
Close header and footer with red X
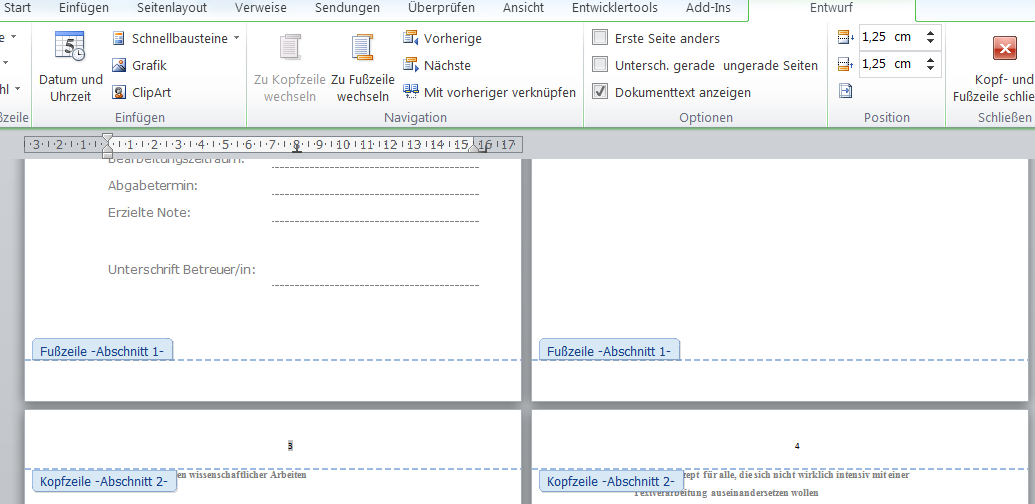pos(1005,48)
